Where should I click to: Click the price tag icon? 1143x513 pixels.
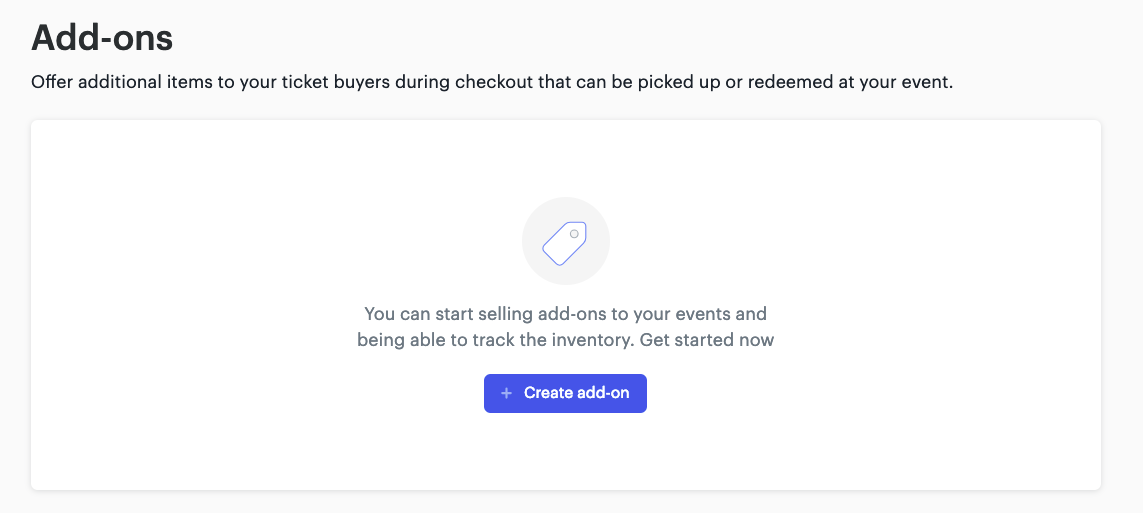(565, 243)
